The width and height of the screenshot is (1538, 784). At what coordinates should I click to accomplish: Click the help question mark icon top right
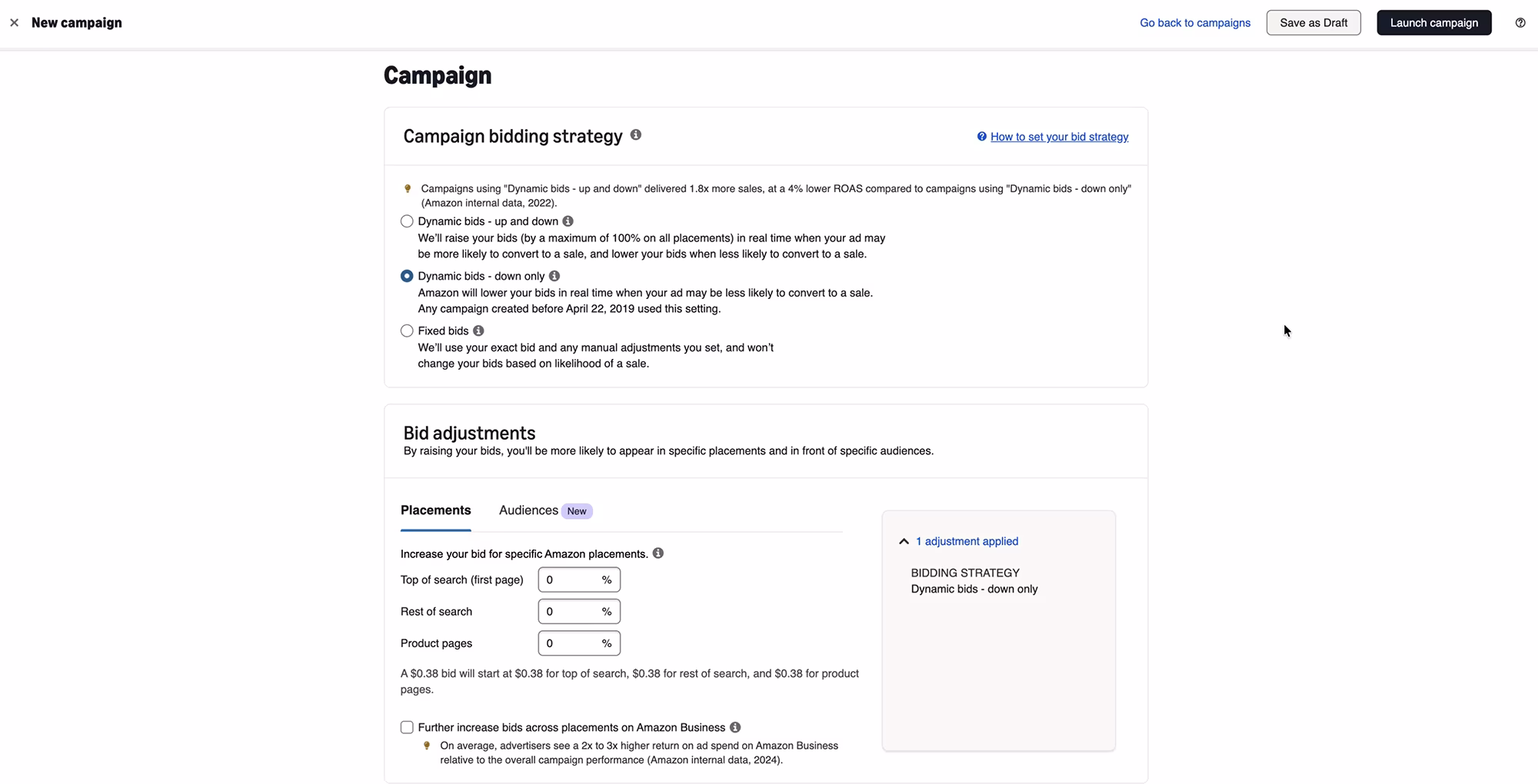click(x=1520, y=22)
